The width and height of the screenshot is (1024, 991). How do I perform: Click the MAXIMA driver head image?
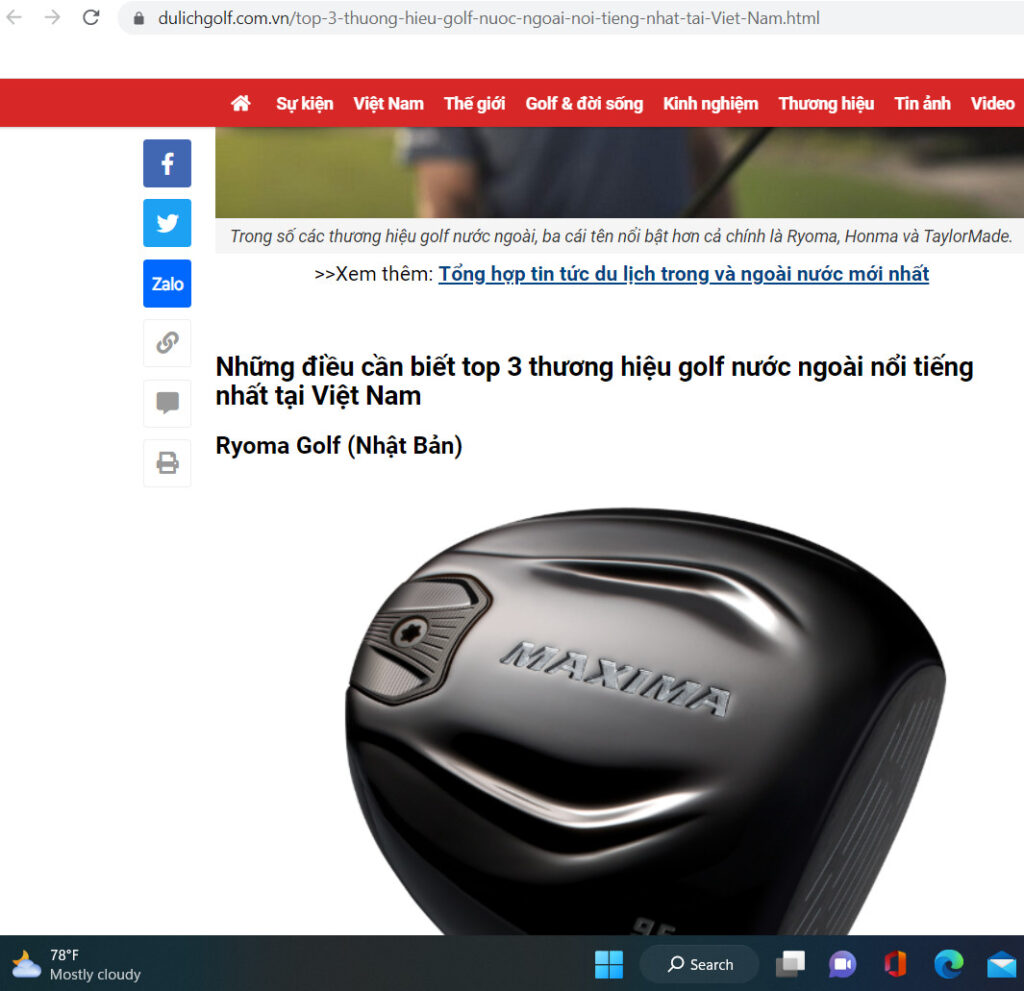click(x=645, y=719)
